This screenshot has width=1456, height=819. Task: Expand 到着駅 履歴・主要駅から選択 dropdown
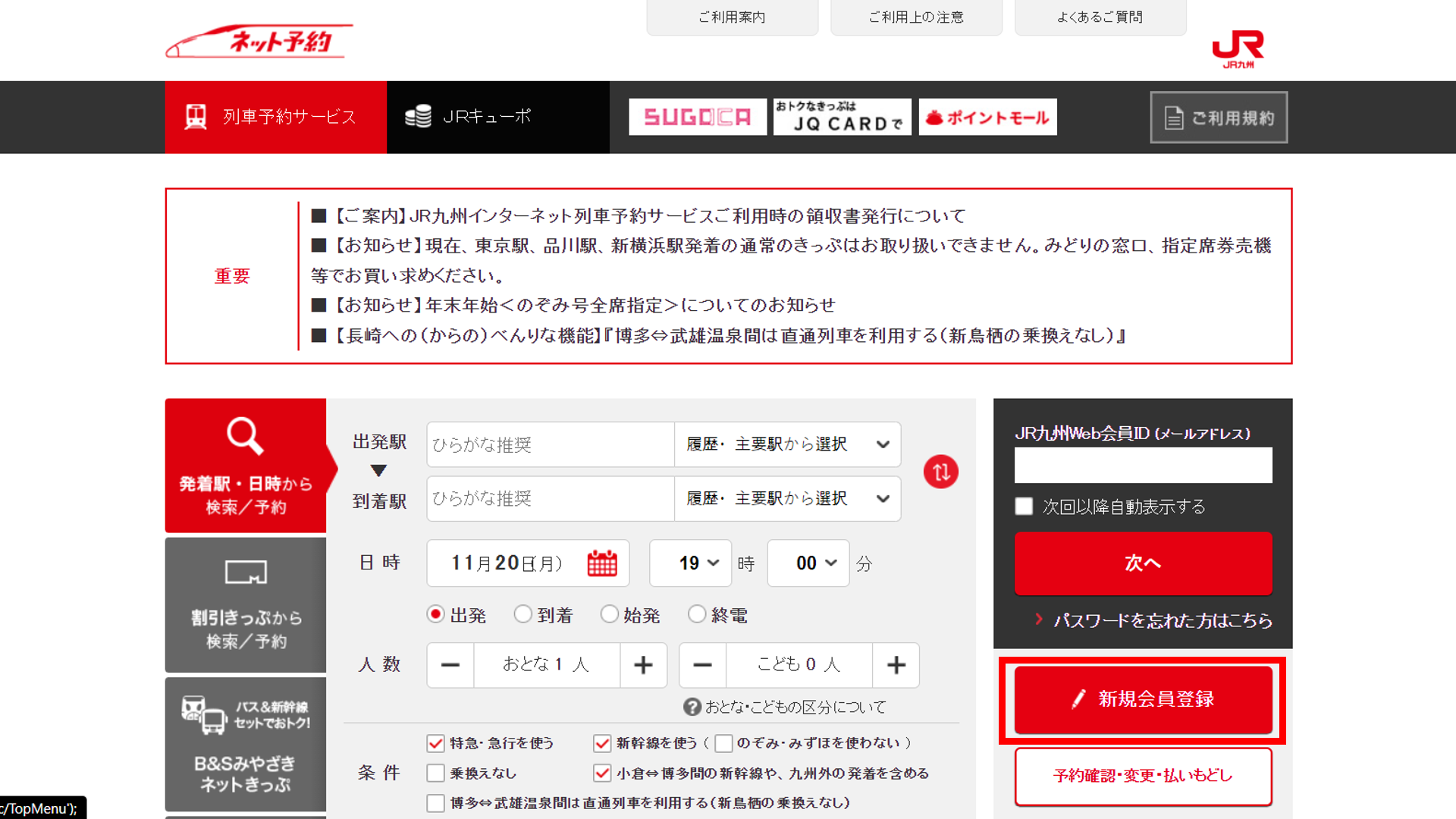point(787,499)
